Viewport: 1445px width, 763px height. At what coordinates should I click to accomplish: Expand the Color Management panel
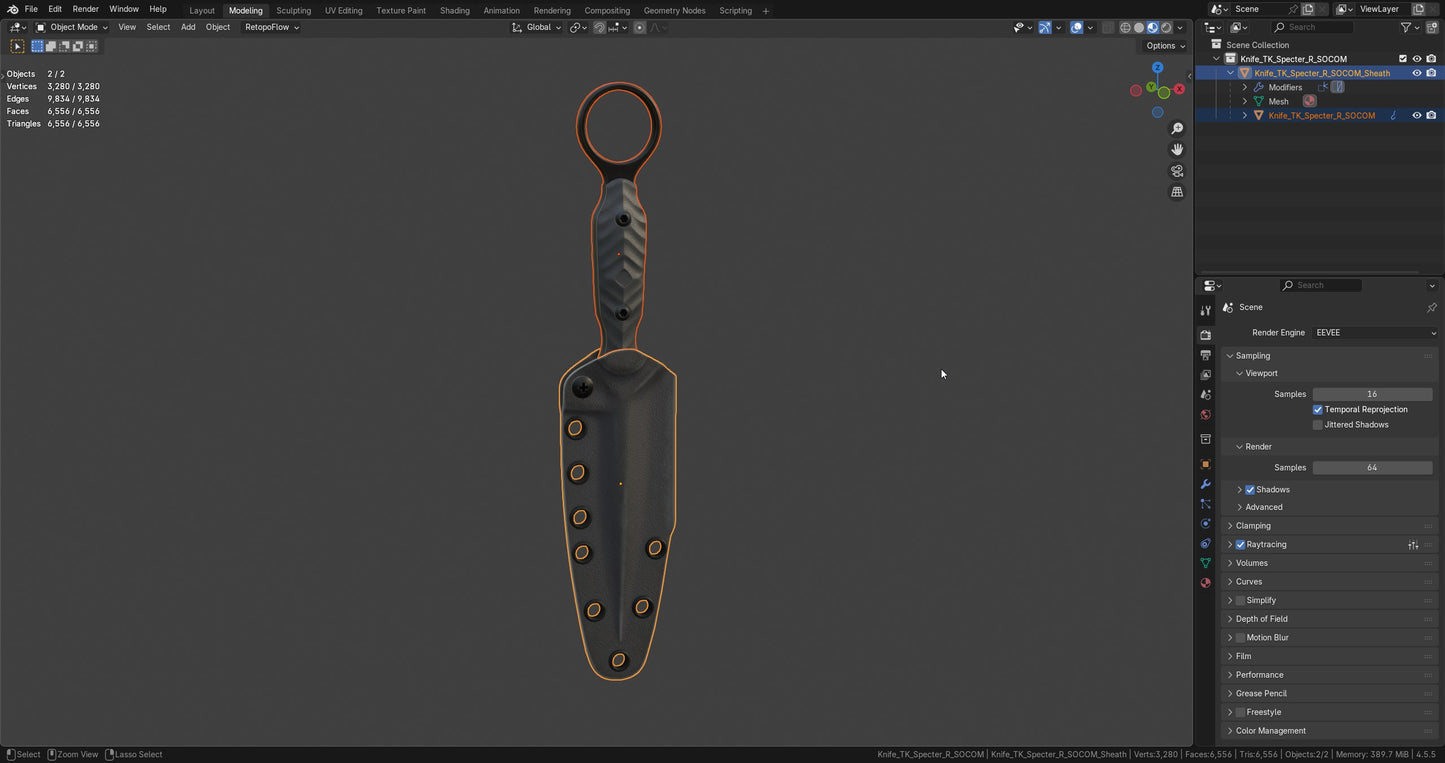(x=1270, y=731)
